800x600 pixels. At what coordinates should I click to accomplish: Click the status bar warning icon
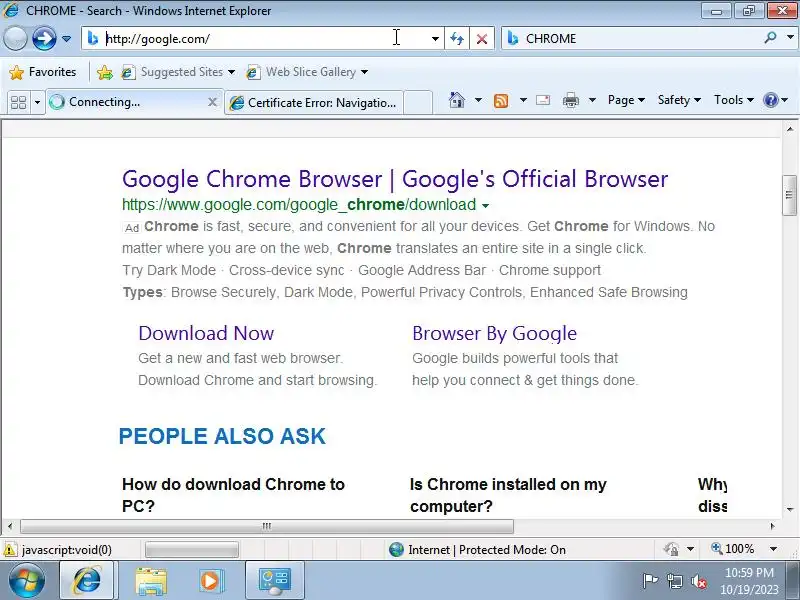pos(9,549)
